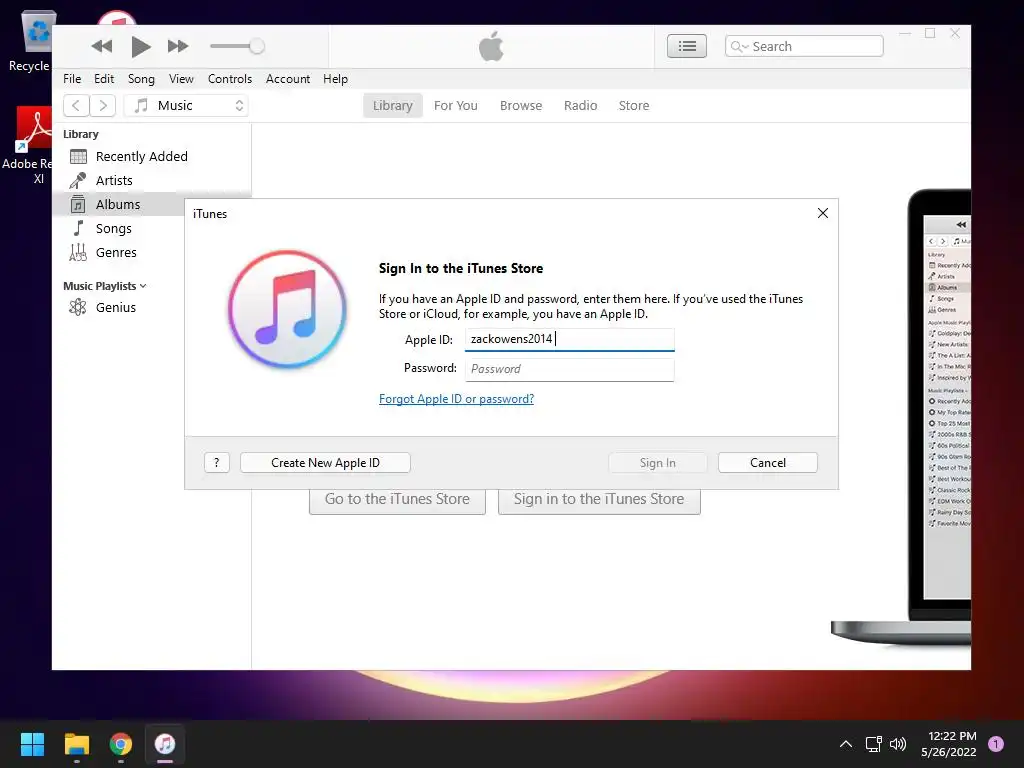Image resolution: width=1024 pixels, height=768 pixels.
Task: Open File Explorer from the taskbar
Action: coord(76,744)
